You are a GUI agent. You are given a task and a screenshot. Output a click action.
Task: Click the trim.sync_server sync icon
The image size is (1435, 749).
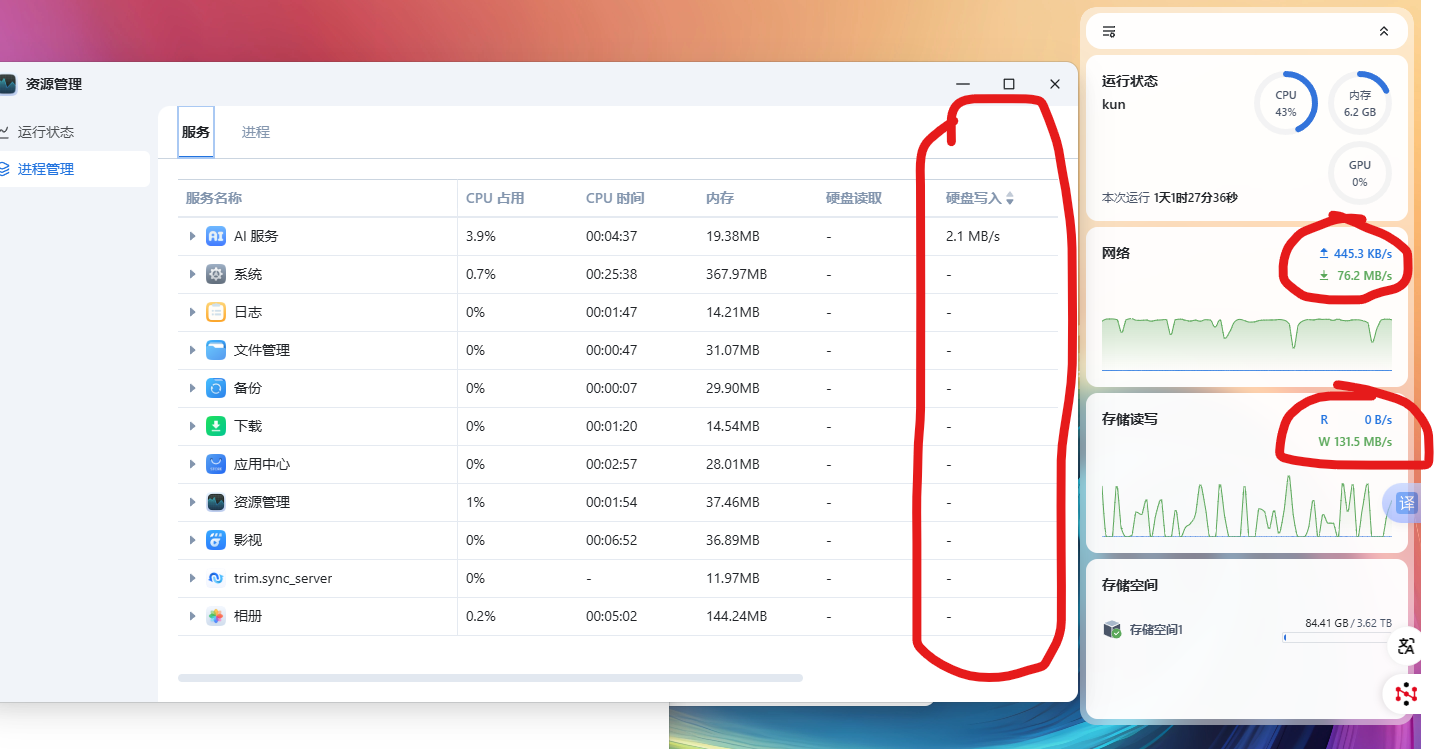tap(216, 578)
